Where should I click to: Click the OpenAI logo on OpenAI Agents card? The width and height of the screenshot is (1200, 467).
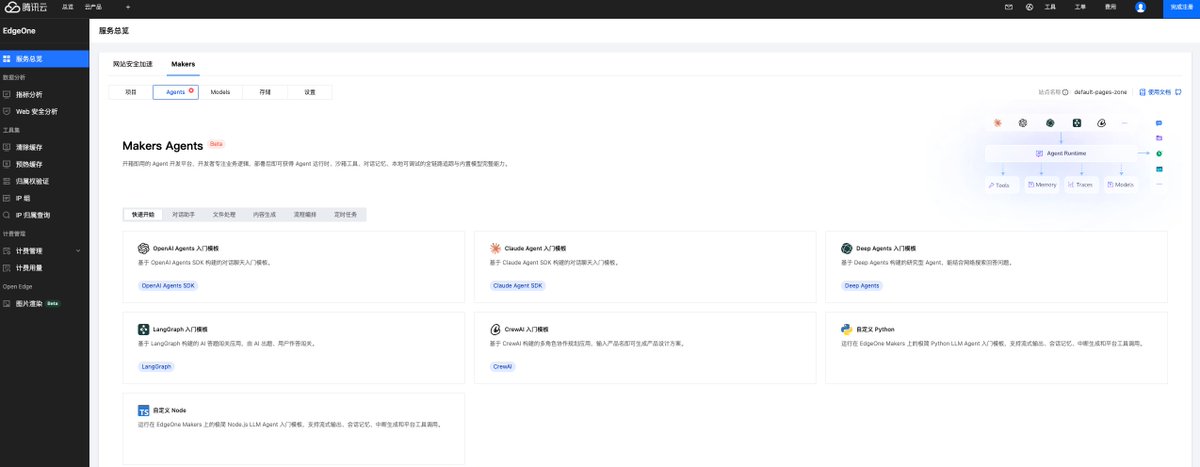pyautogui.click(x=143, y=247)
